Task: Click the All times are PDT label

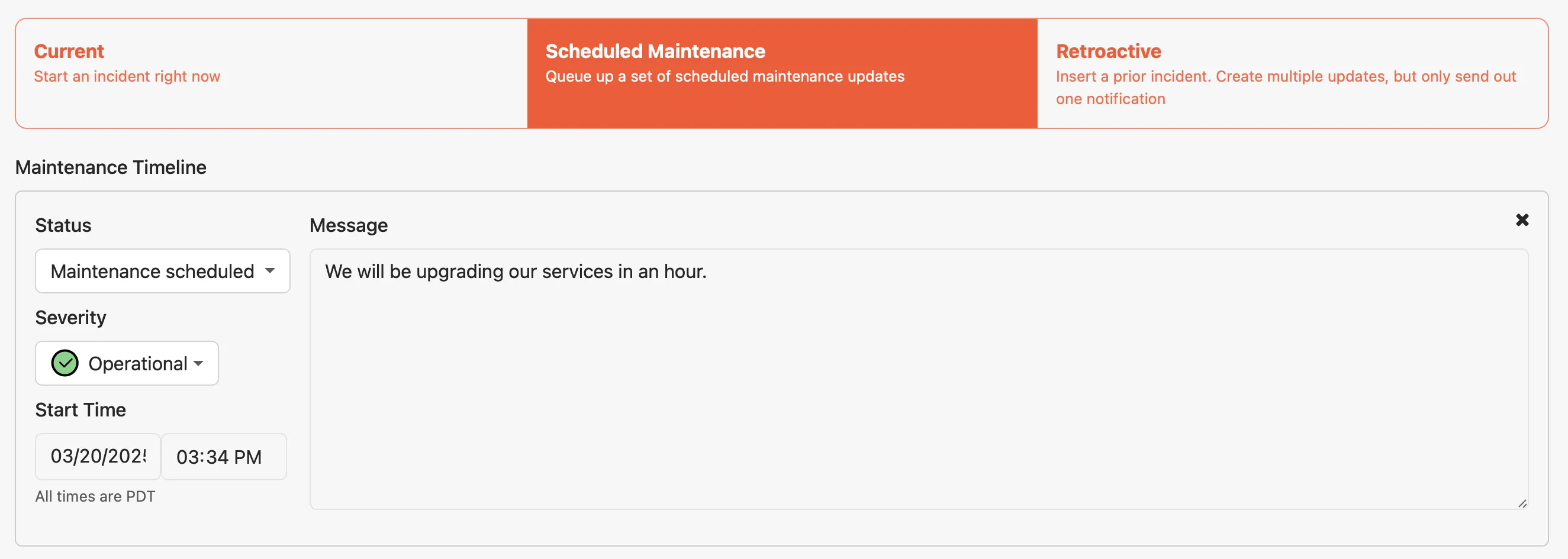Action: click(95, 496)
